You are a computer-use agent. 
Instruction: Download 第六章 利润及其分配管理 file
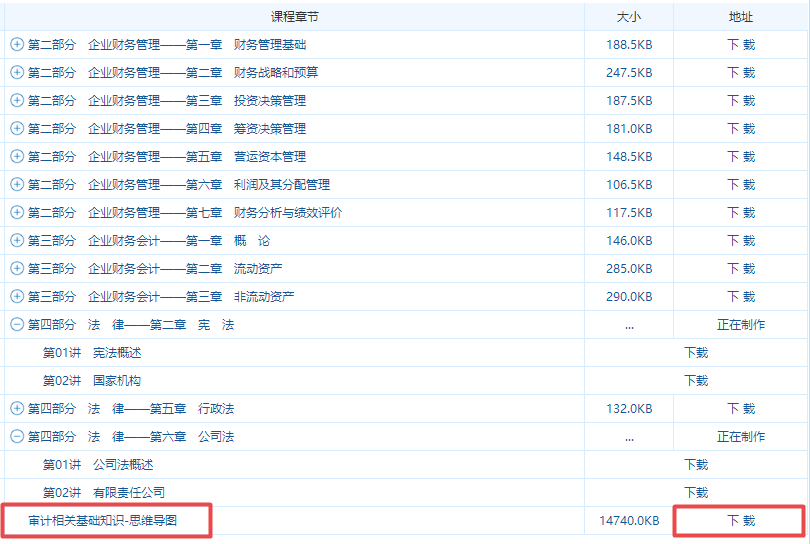[741, 184]
